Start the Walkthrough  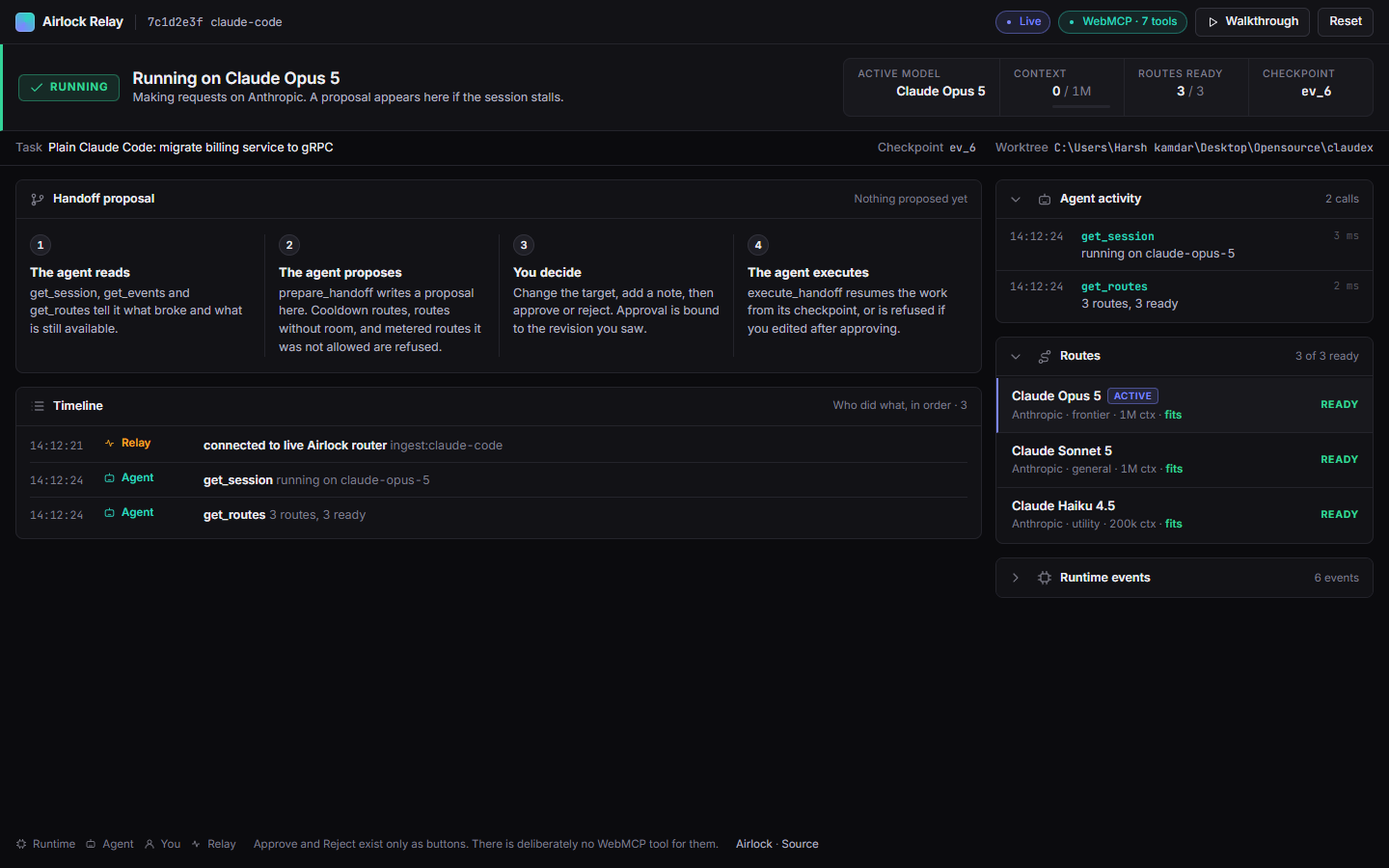[1252, 22]
